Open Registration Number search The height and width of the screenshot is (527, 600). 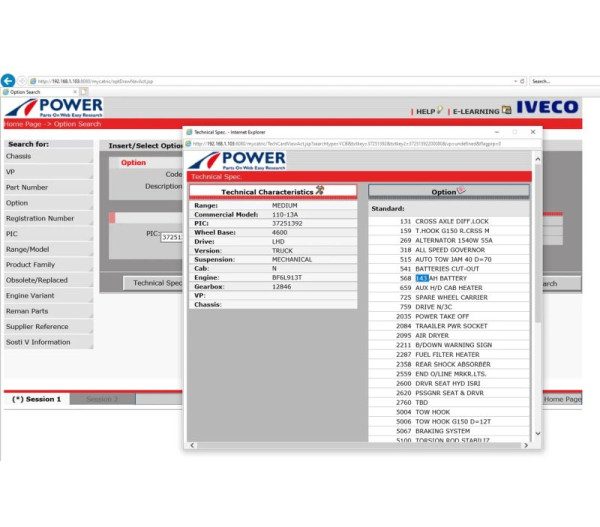40,218
